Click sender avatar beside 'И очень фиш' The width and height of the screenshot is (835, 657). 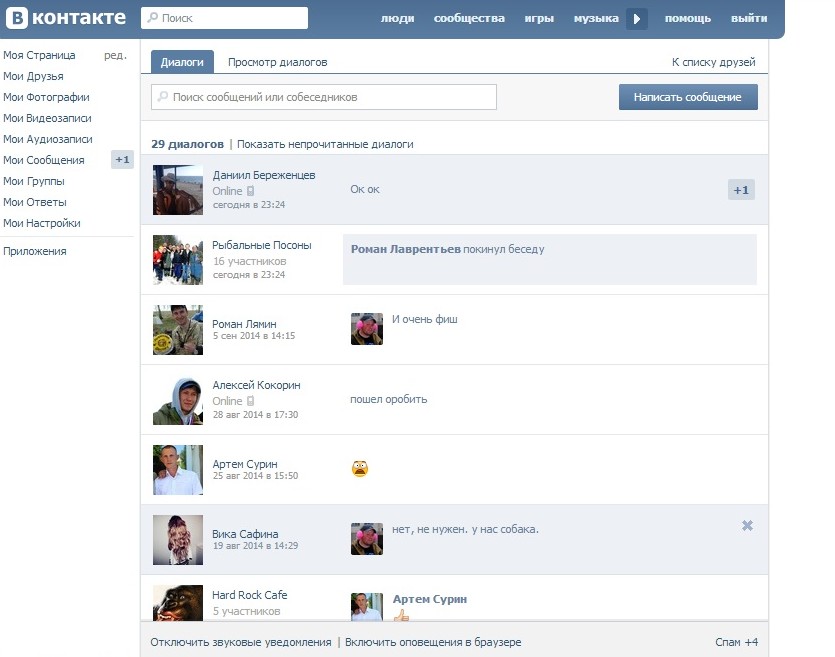tap(367, 329)
